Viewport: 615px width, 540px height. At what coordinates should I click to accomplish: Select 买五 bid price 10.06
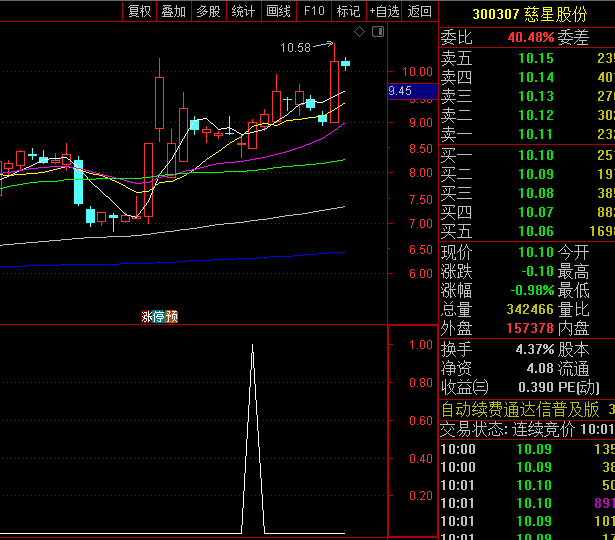pyautogui.click(x=536, y=231)
